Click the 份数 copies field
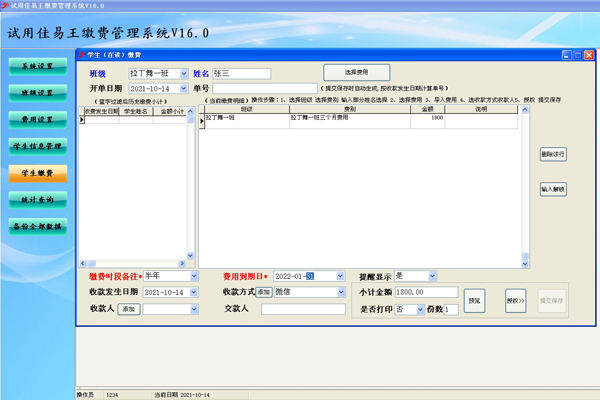This screenshot has height=400, width=600. pyautogui.click(x=451, y=309)
